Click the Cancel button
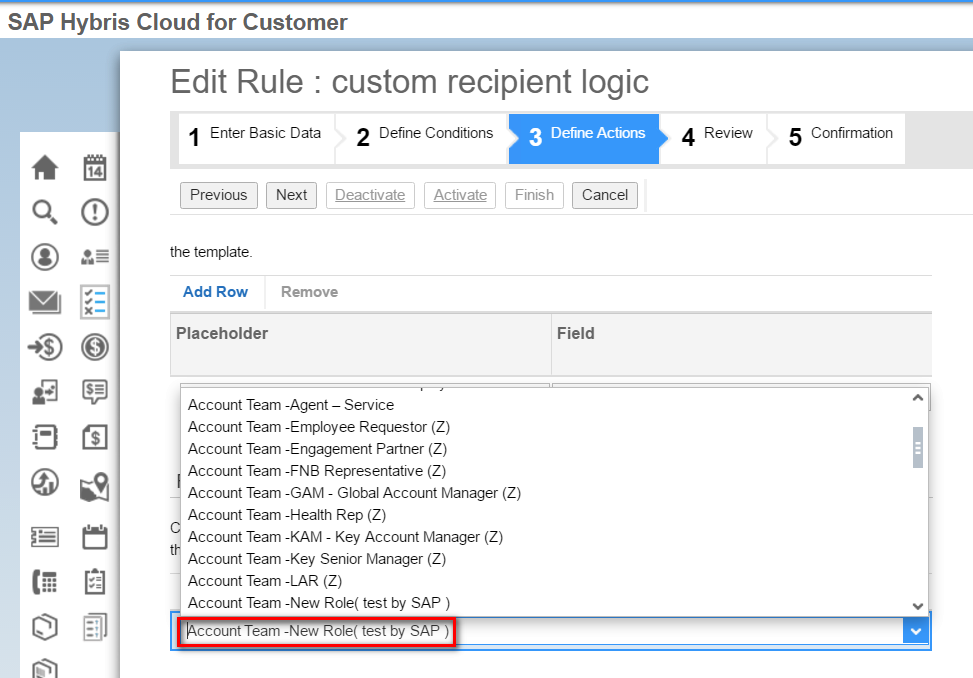The width and height of the screenshot is (973, 678). pos(605,195)
